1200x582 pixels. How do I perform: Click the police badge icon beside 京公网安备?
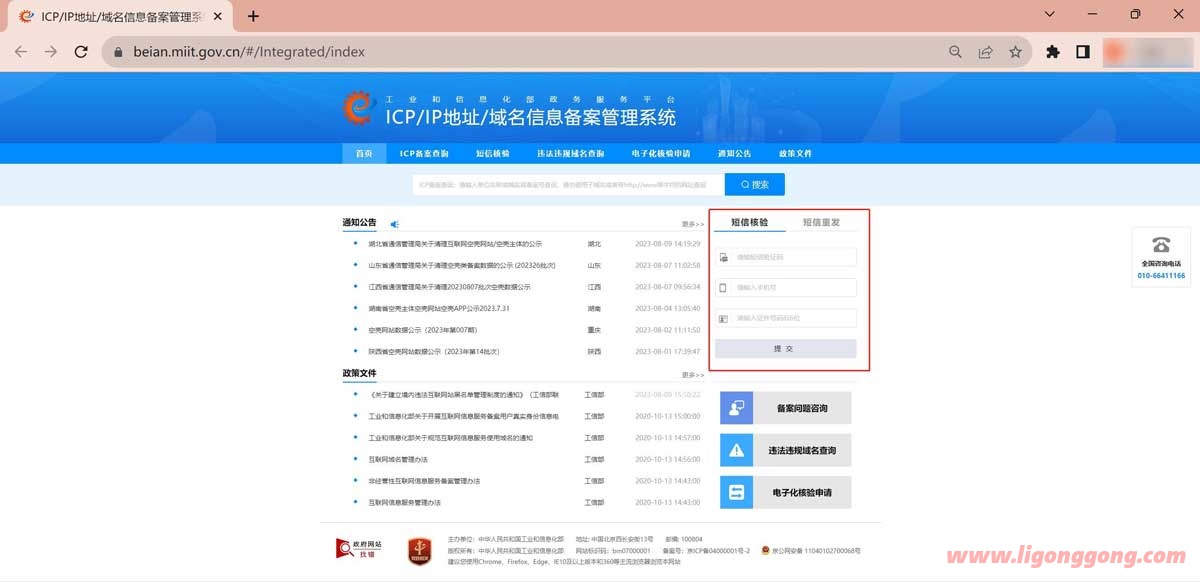765,550
